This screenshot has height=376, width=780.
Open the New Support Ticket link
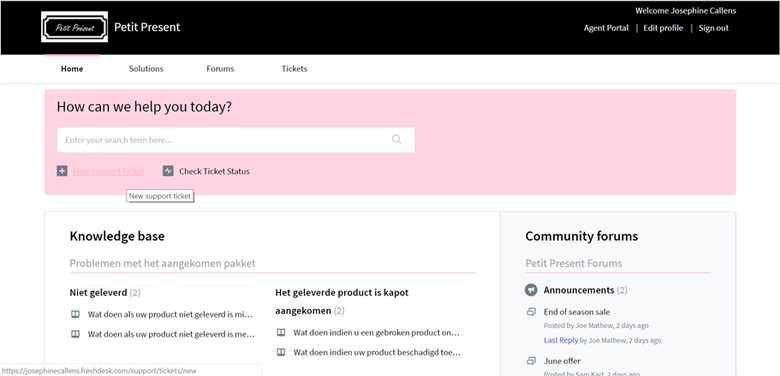108,171
